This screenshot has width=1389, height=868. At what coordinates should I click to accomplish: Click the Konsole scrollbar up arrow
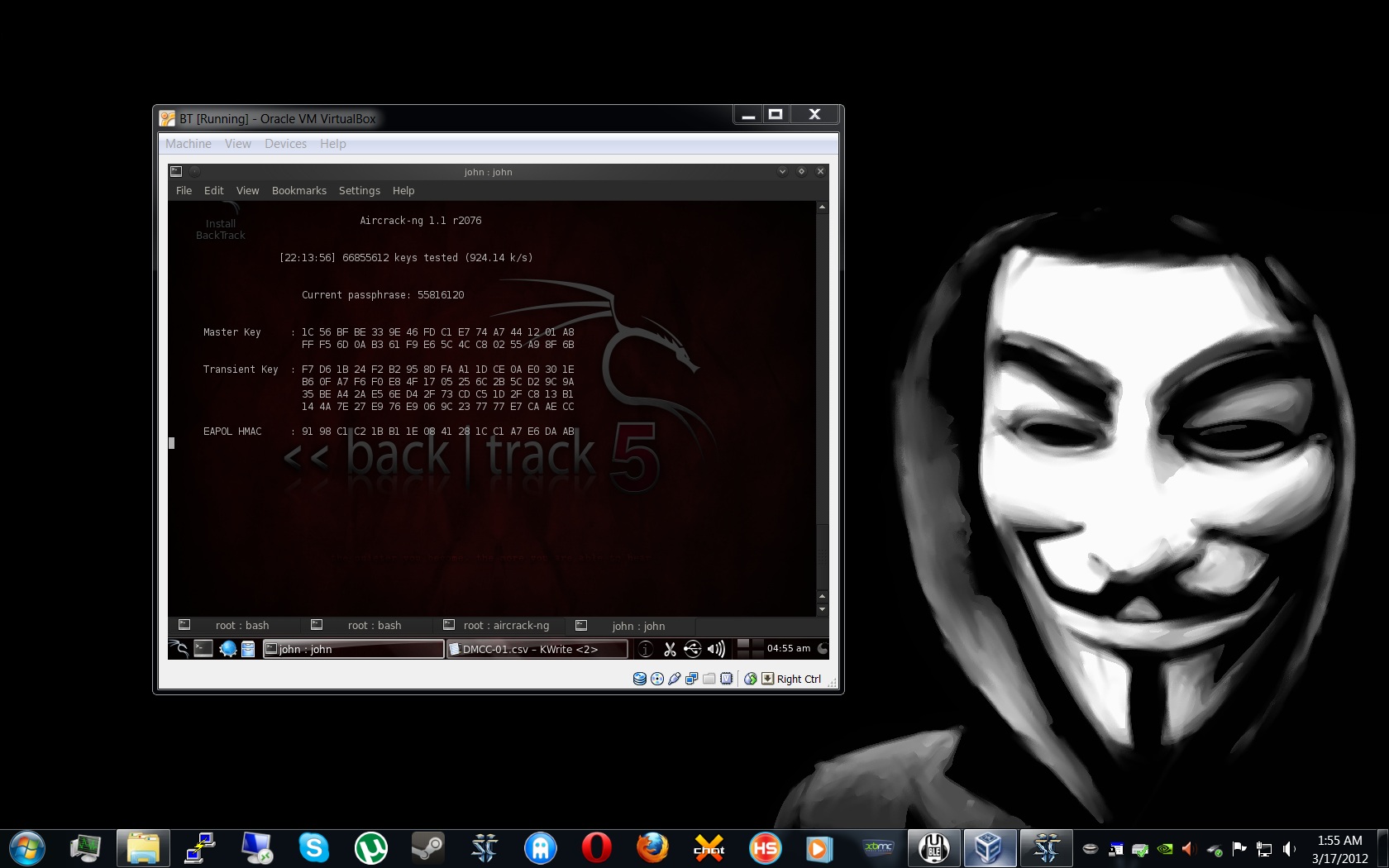click(822, 207)
